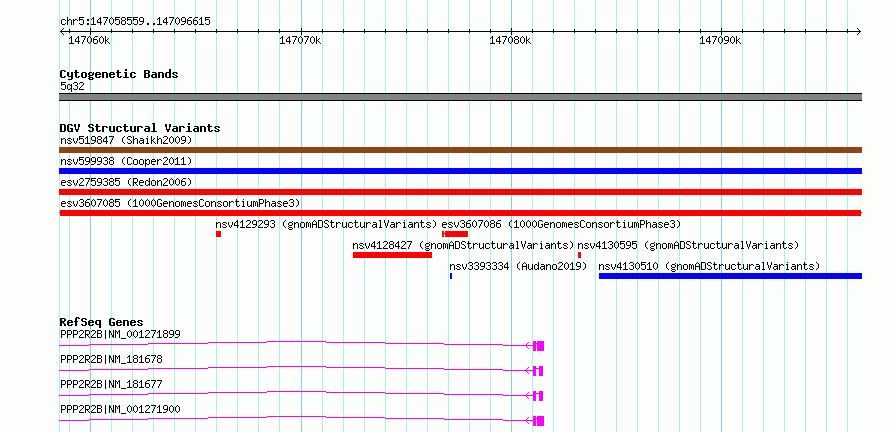Viewport: 890px width, 432px height.
Task: Click the nsv519847 (Shaikh2009) label
Action: tap(126, 140)
